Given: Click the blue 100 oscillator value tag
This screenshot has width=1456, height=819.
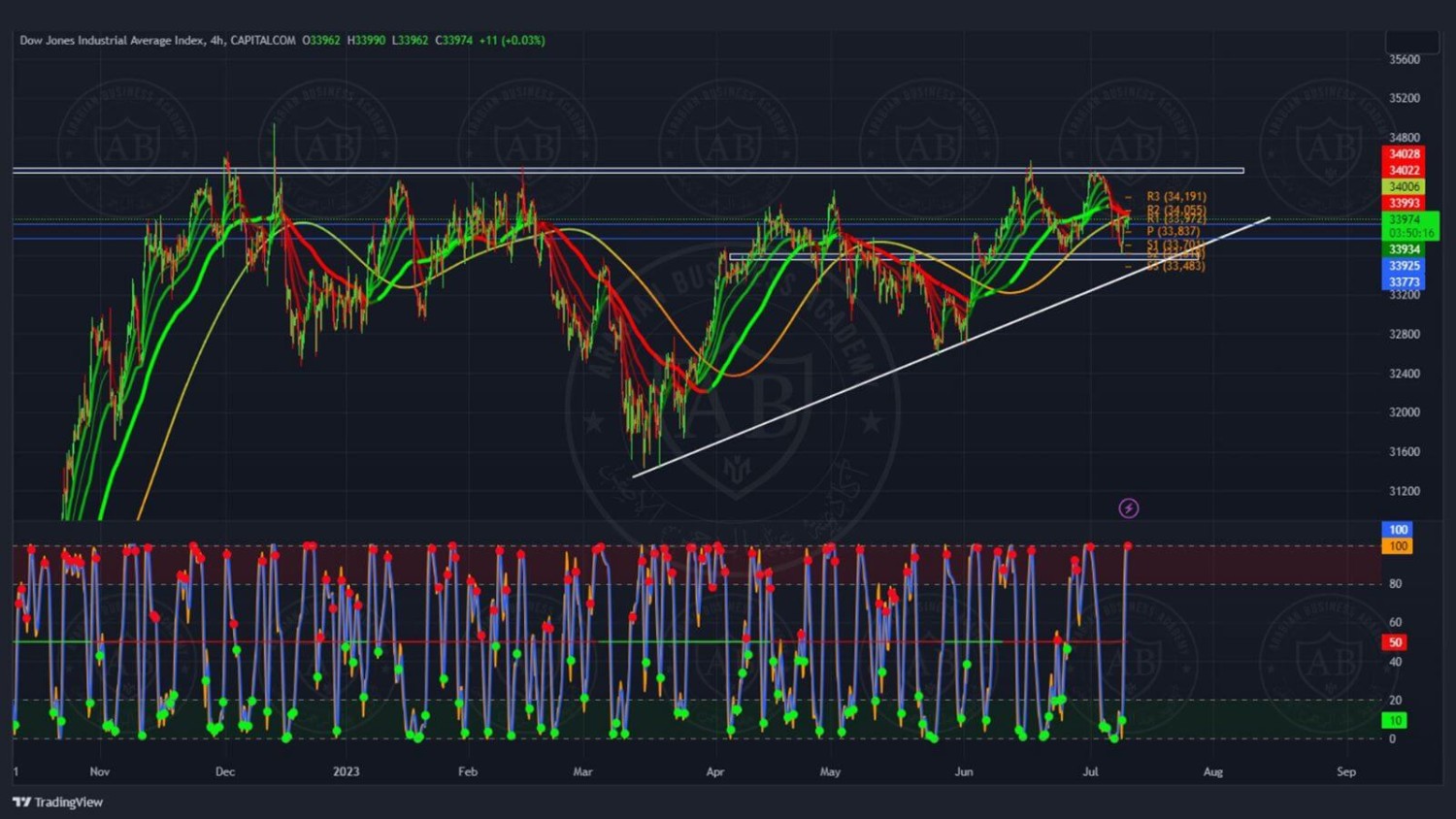Looking at the screenshot, I should [1398, 529].
